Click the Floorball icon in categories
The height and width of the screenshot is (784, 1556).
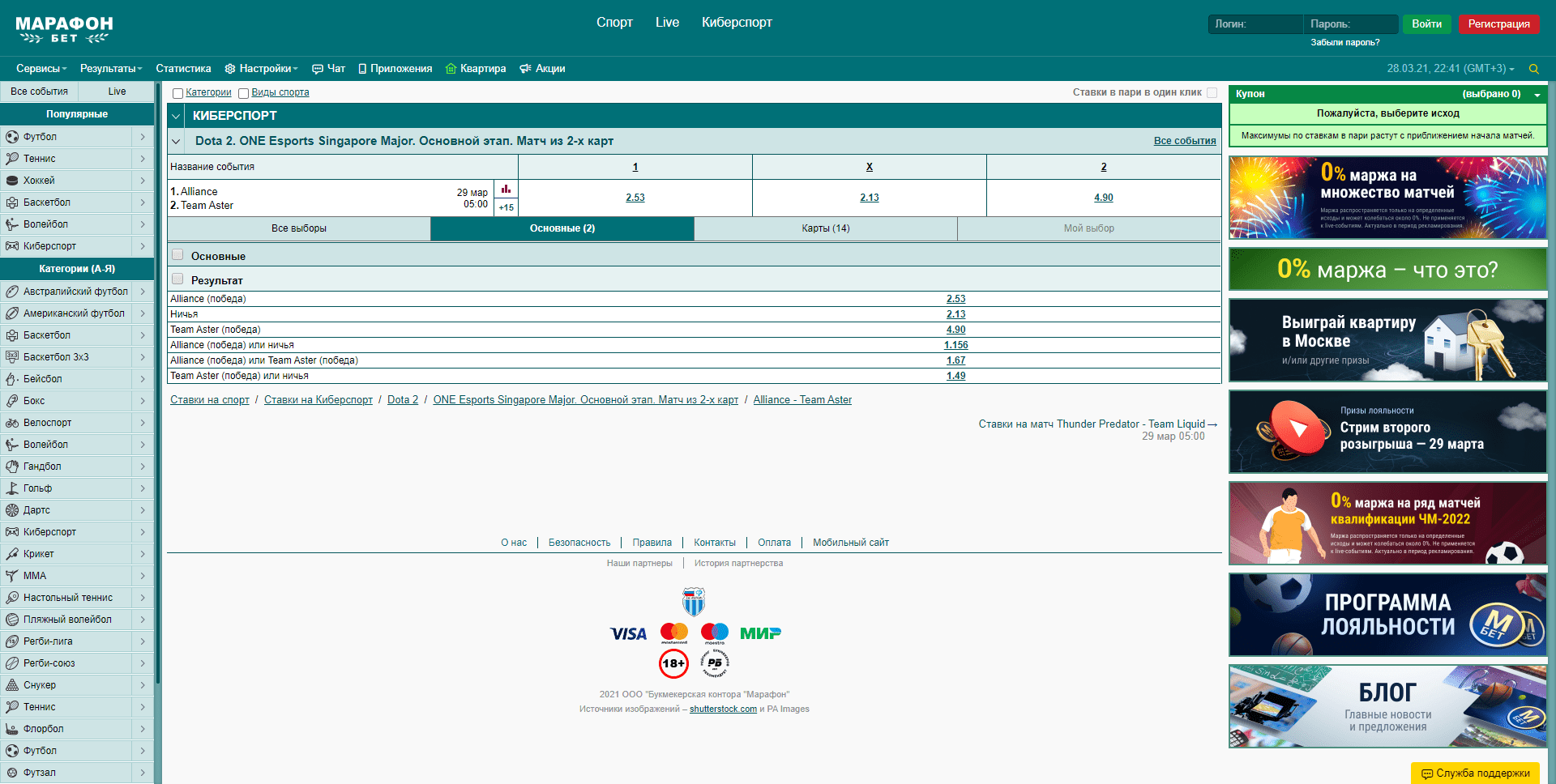pyautogui.click(x=12, y=729)
